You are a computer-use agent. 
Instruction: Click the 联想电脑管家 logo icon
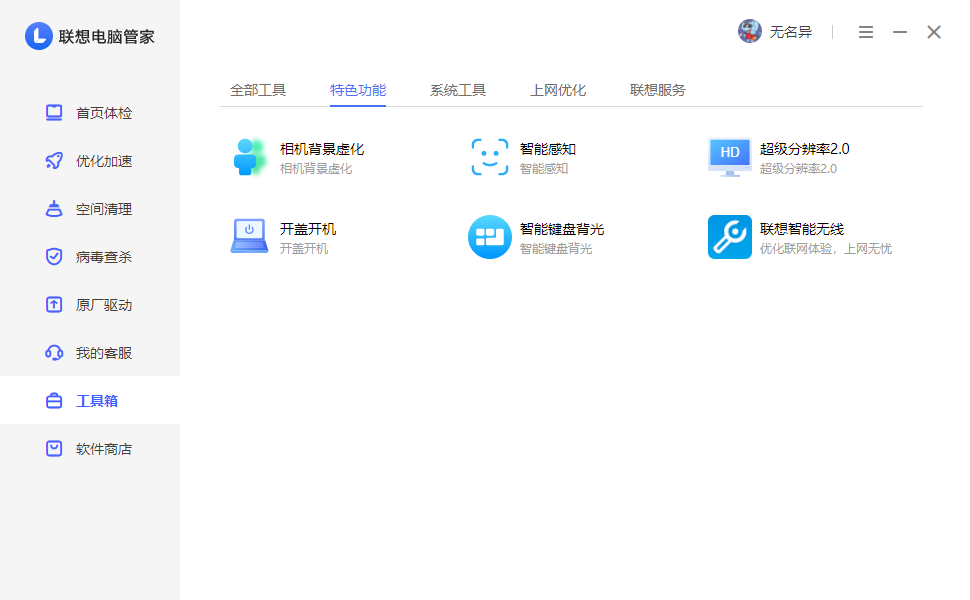pos(38,36)
